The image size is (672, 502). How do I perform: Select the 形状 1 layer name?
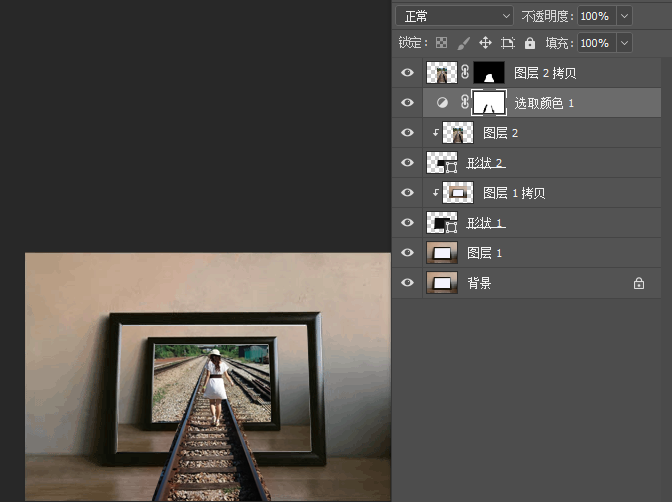(486, 223)
